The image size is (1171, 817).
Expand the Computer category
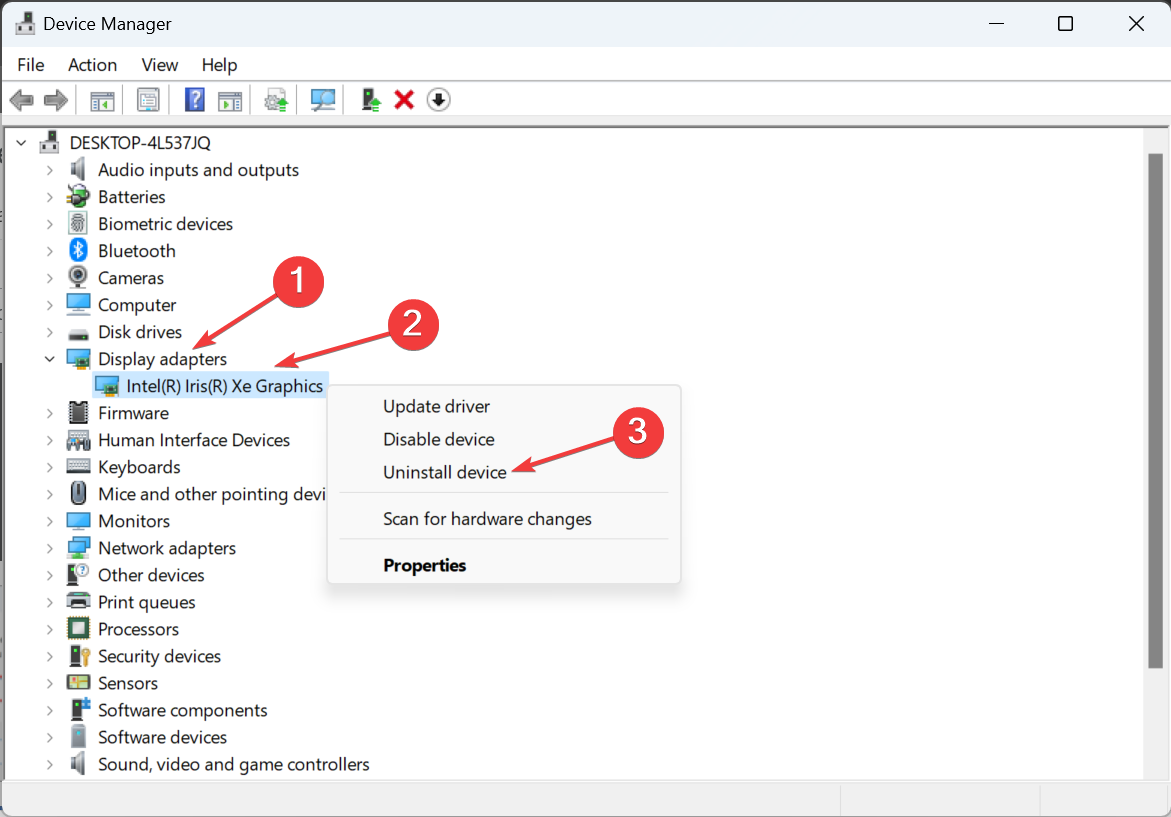pyautogui.click(x=50, y=305)
